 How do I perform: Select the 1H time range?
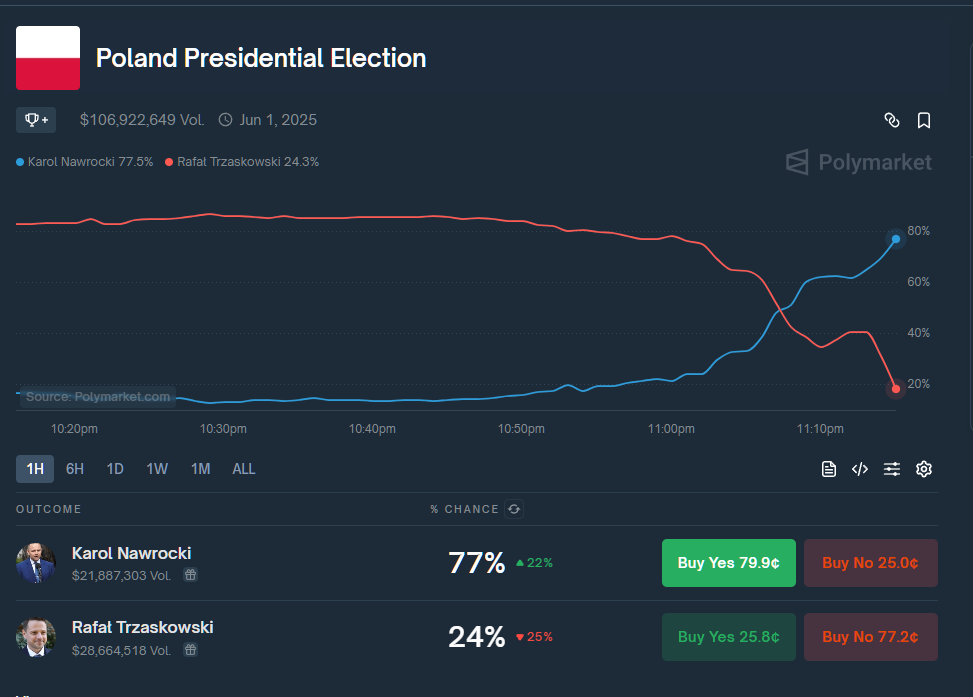[35, 469]
